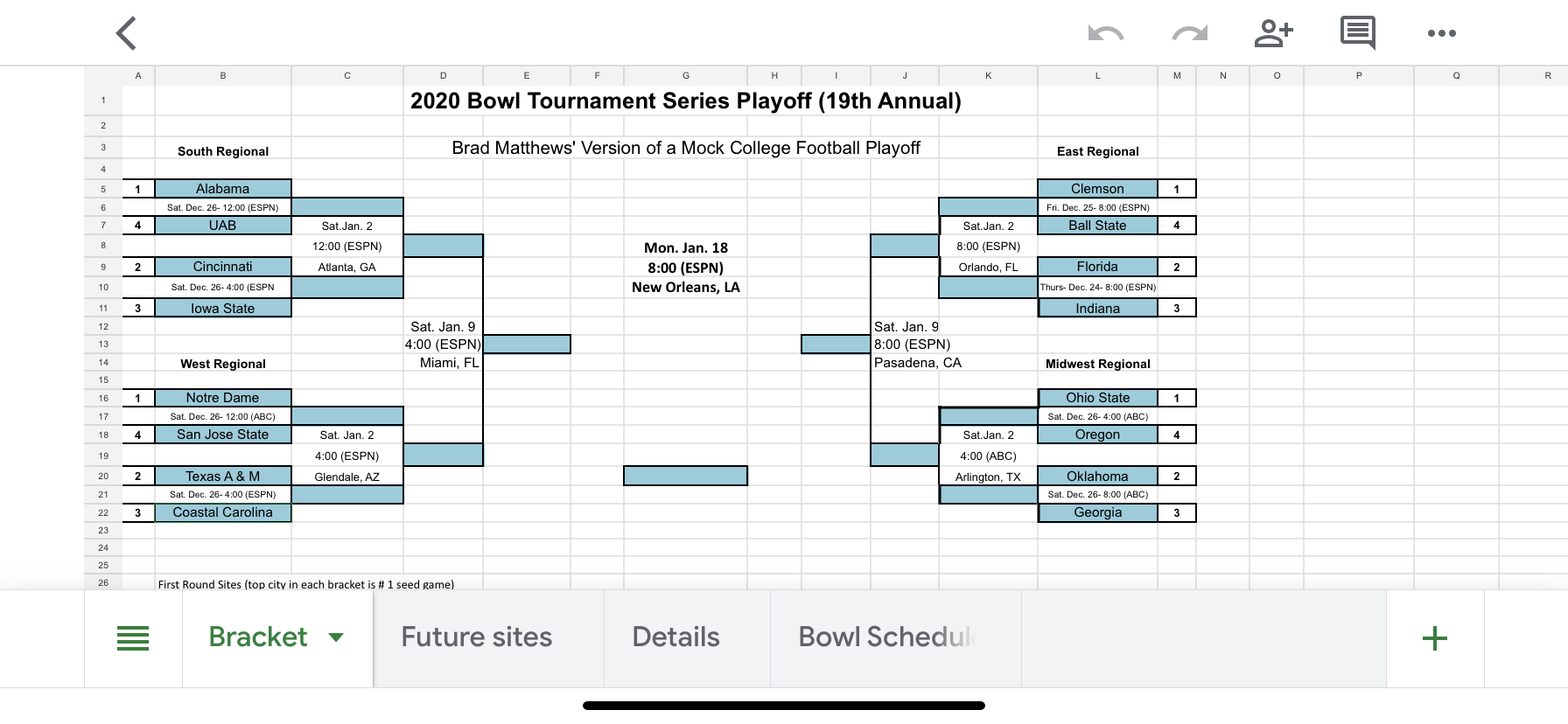Select the Alabama cell
1568x724 pixels.
[222, 189]
